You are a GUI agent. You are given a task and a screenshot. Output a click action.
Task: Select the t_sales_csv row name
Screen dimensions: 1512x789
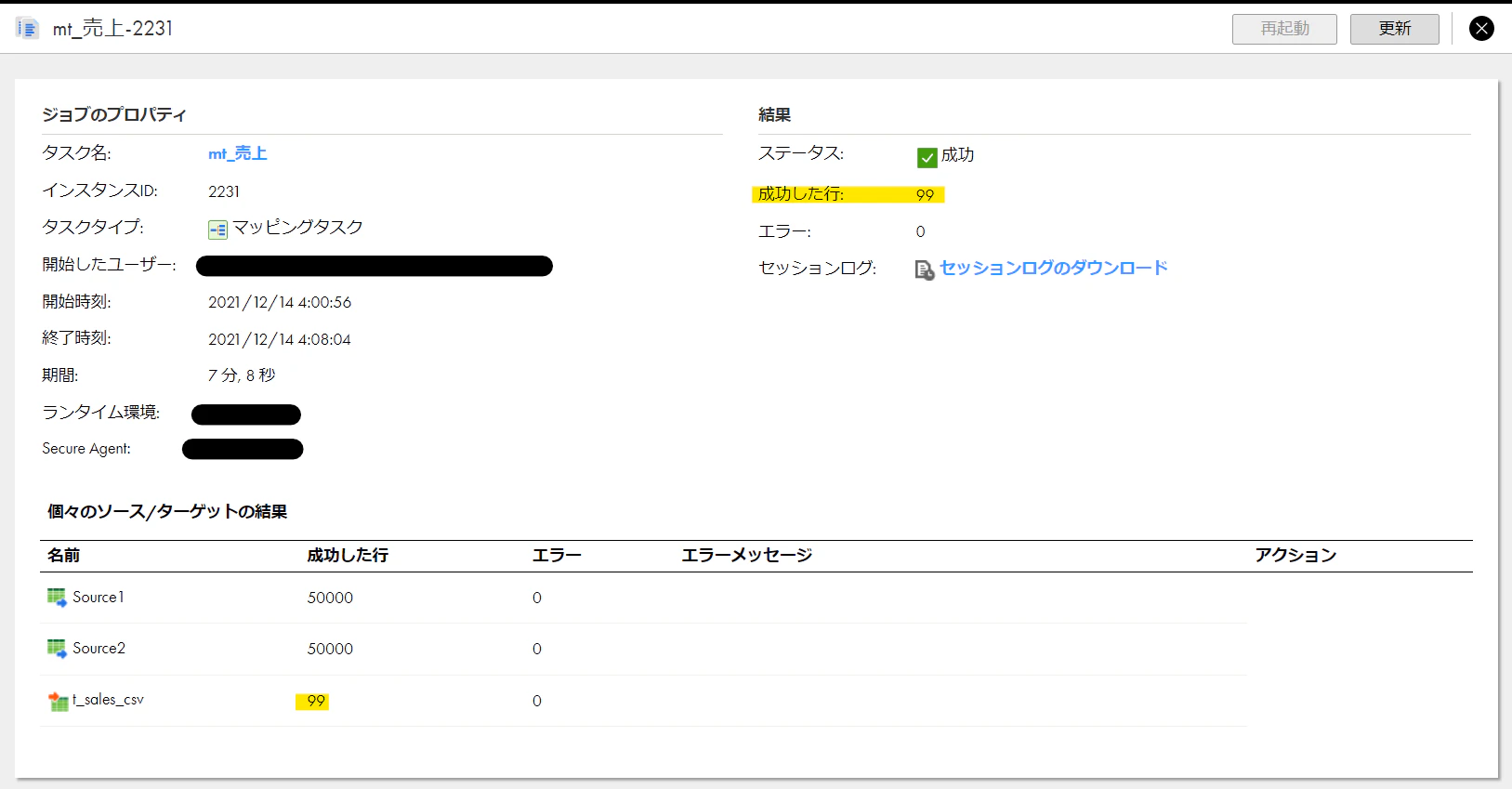pyautogui.click(x=108, y=699)
